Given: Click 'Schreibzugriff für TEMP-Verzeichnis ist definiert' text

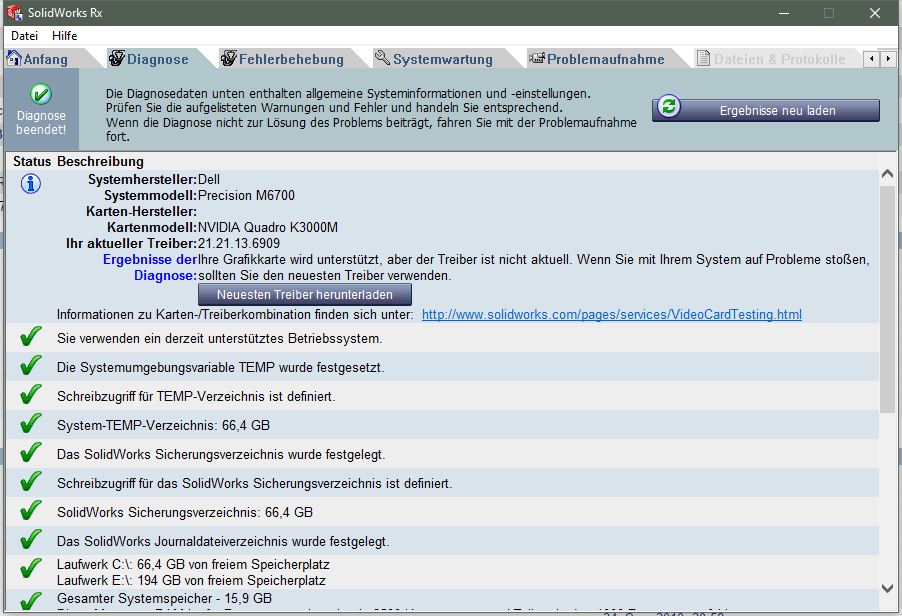Looking at the screenshot, I should 196,396.
